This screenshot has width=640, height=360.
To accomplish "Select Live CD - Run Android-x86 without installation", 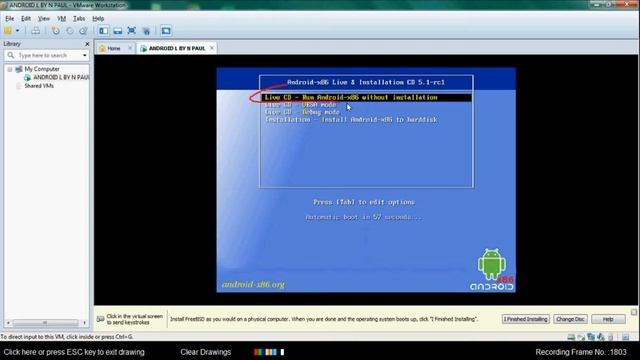I will [366, 98].
